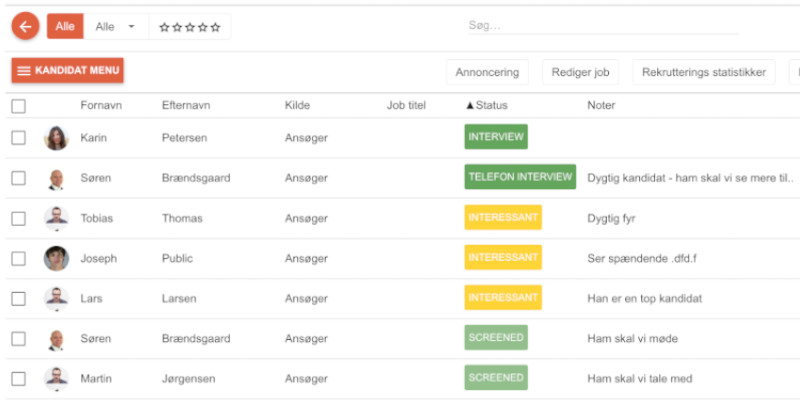Click the Annoncering button
The height and width of the screenshot is (400, 800).
pos(487,72)
